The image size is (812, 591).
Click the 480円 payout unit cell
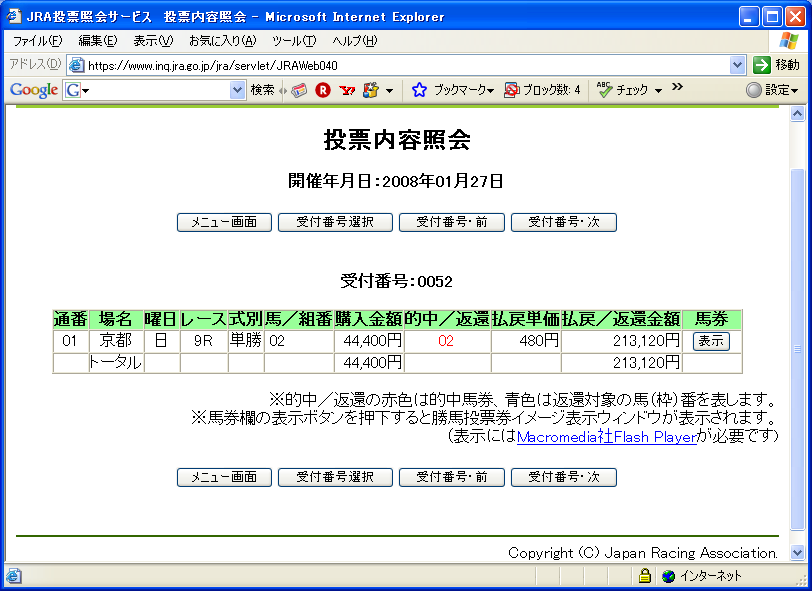pyautogui.click(x=526, y=341)
